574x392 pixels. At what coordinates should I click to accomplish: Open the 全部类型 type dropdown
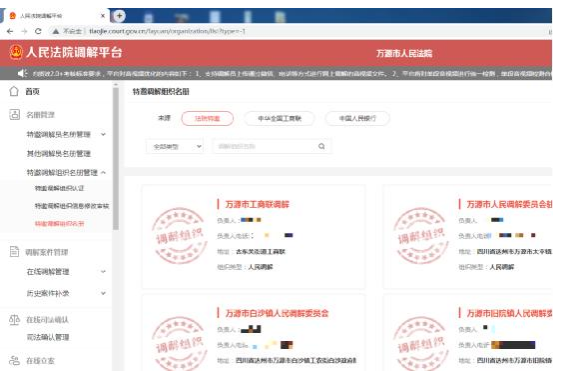(175, 146)
